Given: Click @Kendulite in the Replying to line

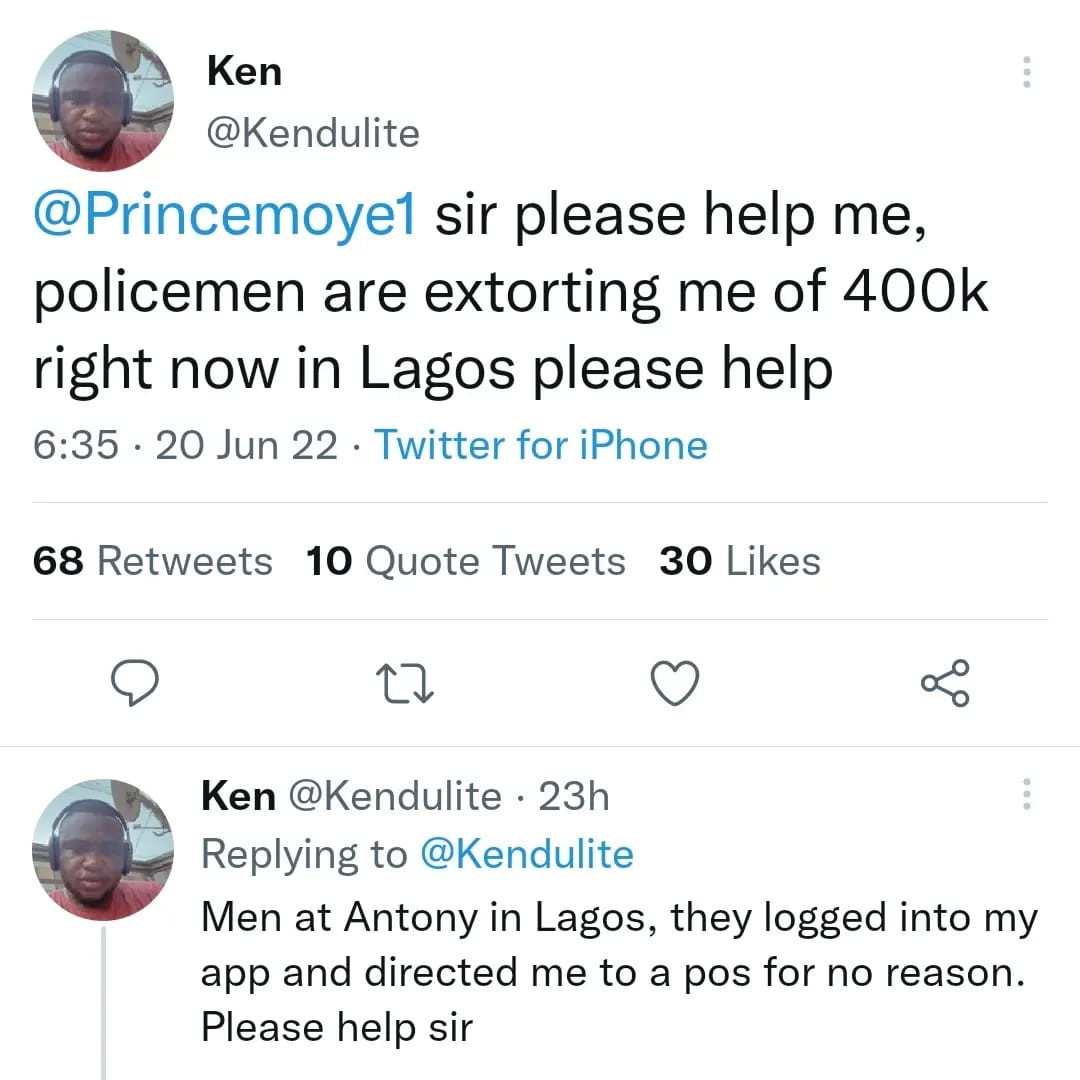Looking at the screenshot, I should pyautogui.click(x=527, y=855).
